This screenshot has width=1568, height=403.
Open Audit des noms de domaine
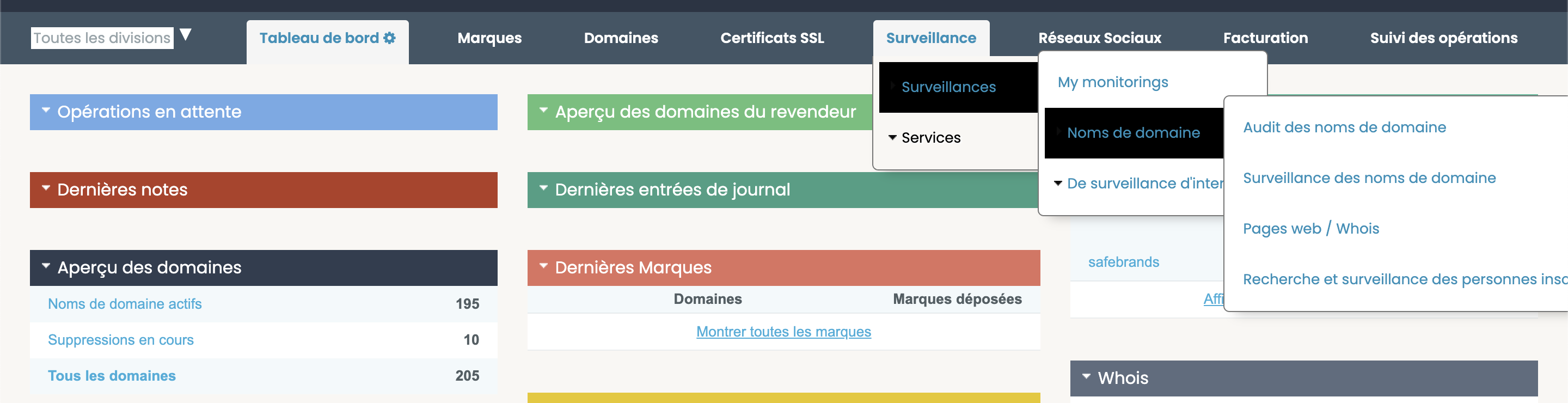click(x=1344, y=127)
